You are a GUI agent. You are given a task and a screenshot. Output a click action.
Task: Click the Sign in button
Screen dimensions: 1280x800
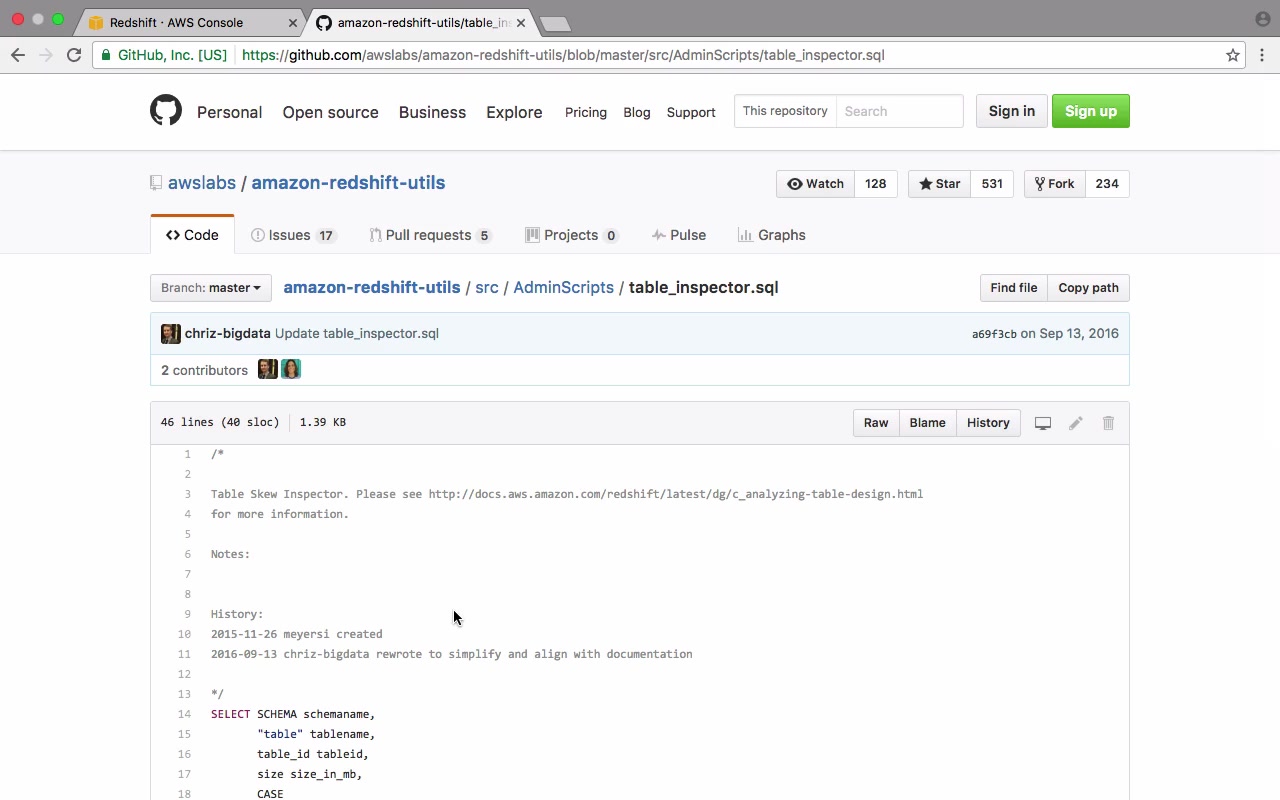point(1012,111)
